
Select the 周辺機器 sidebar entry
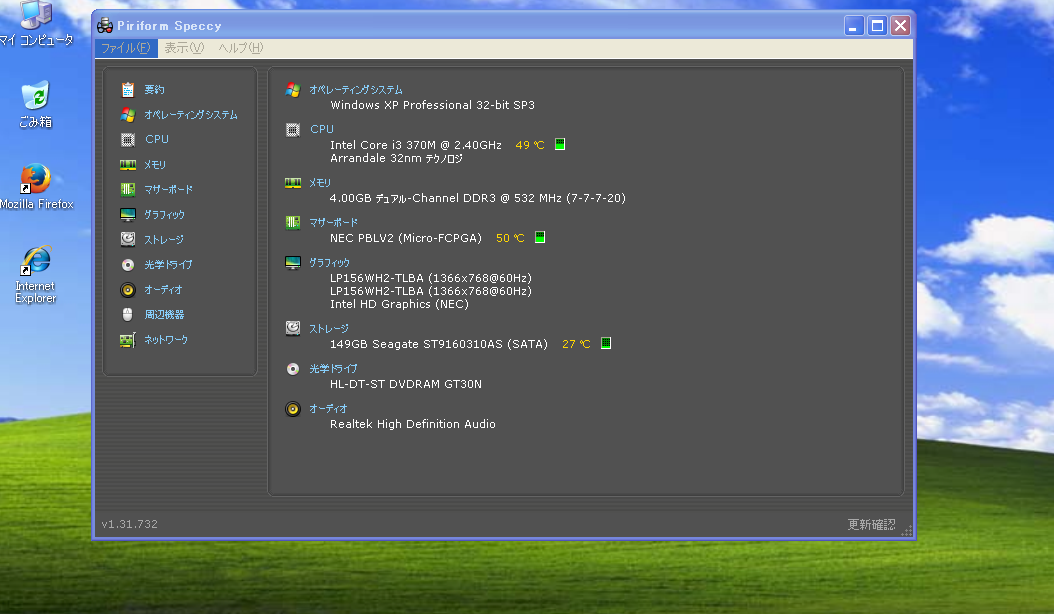tap(165, 315)
